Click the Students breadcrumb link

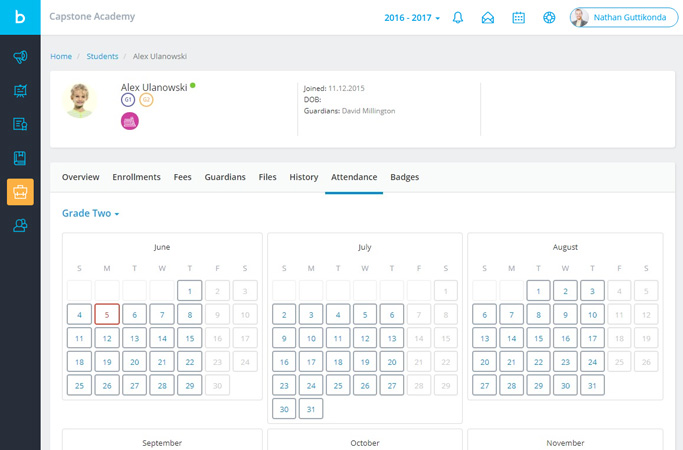tap(102, 57)
